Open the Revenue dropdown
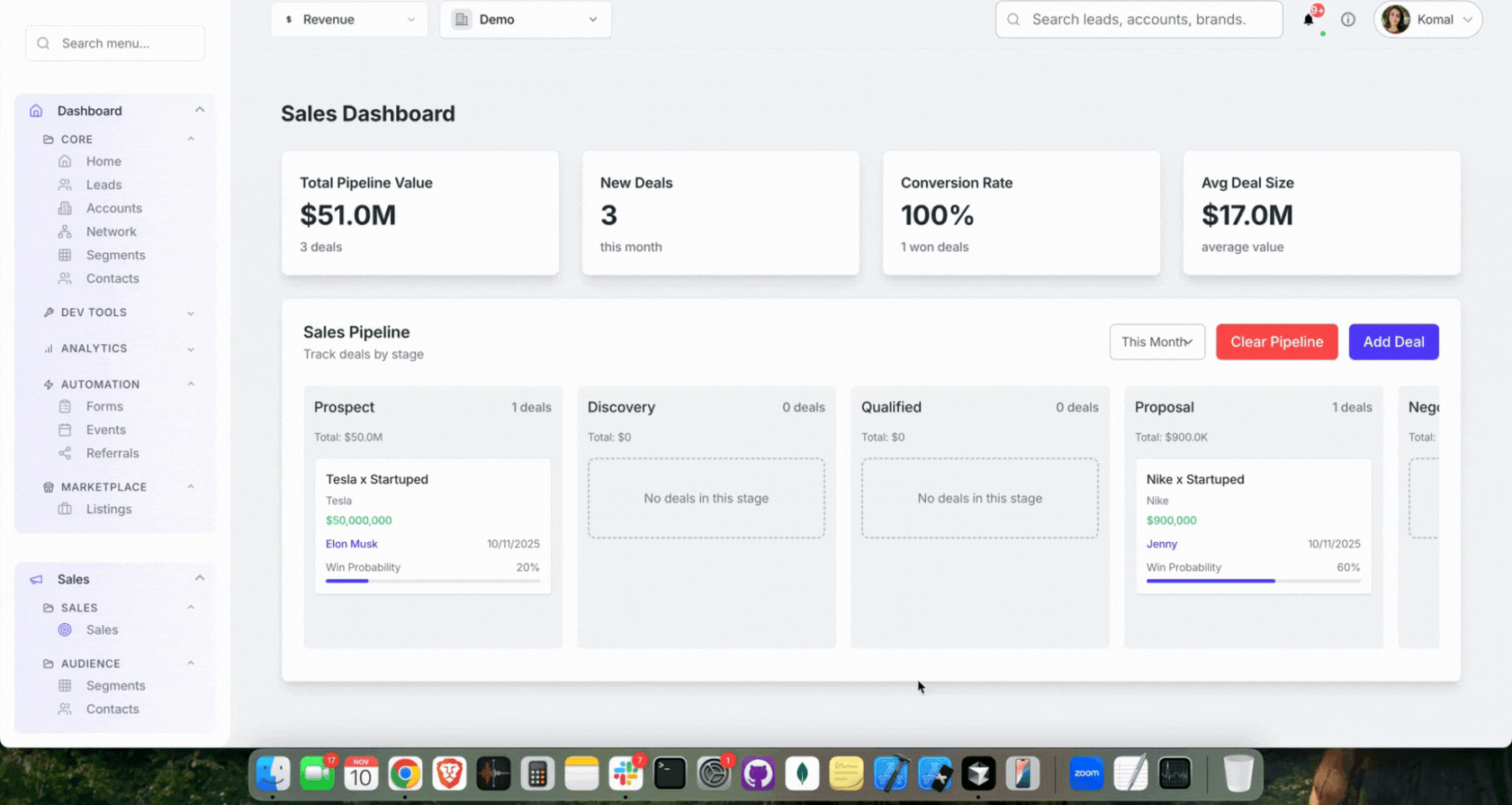Image resolution: width=1512 pixels, height=805 pixels. tap(349, 19)
